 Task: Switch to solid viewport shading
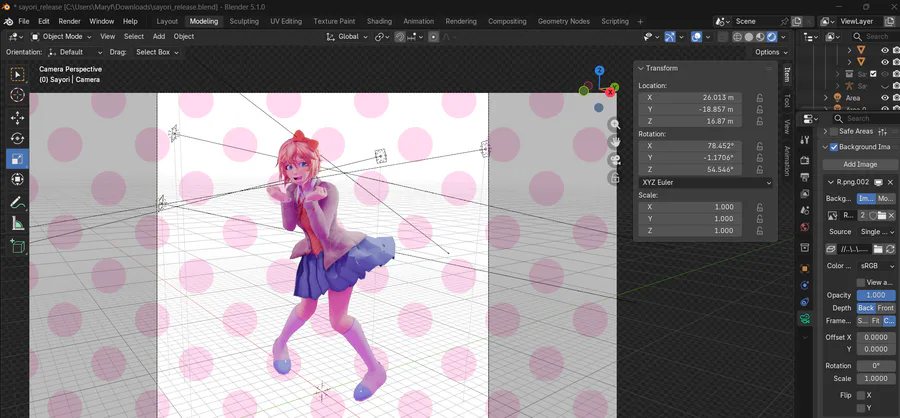coord(749,37)
